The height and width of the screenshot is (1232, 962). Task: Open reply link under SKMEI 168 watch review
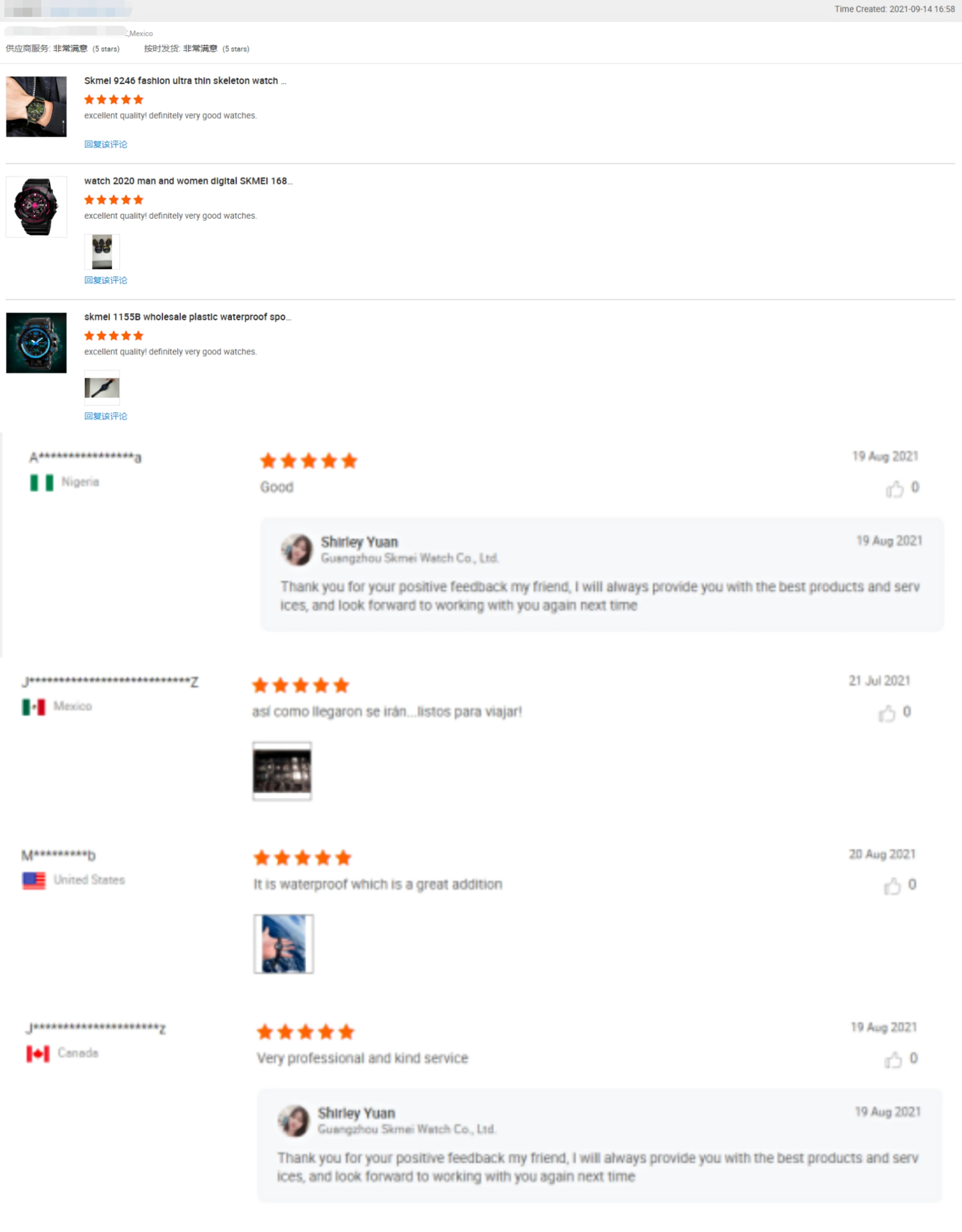[x=105, y=280]
